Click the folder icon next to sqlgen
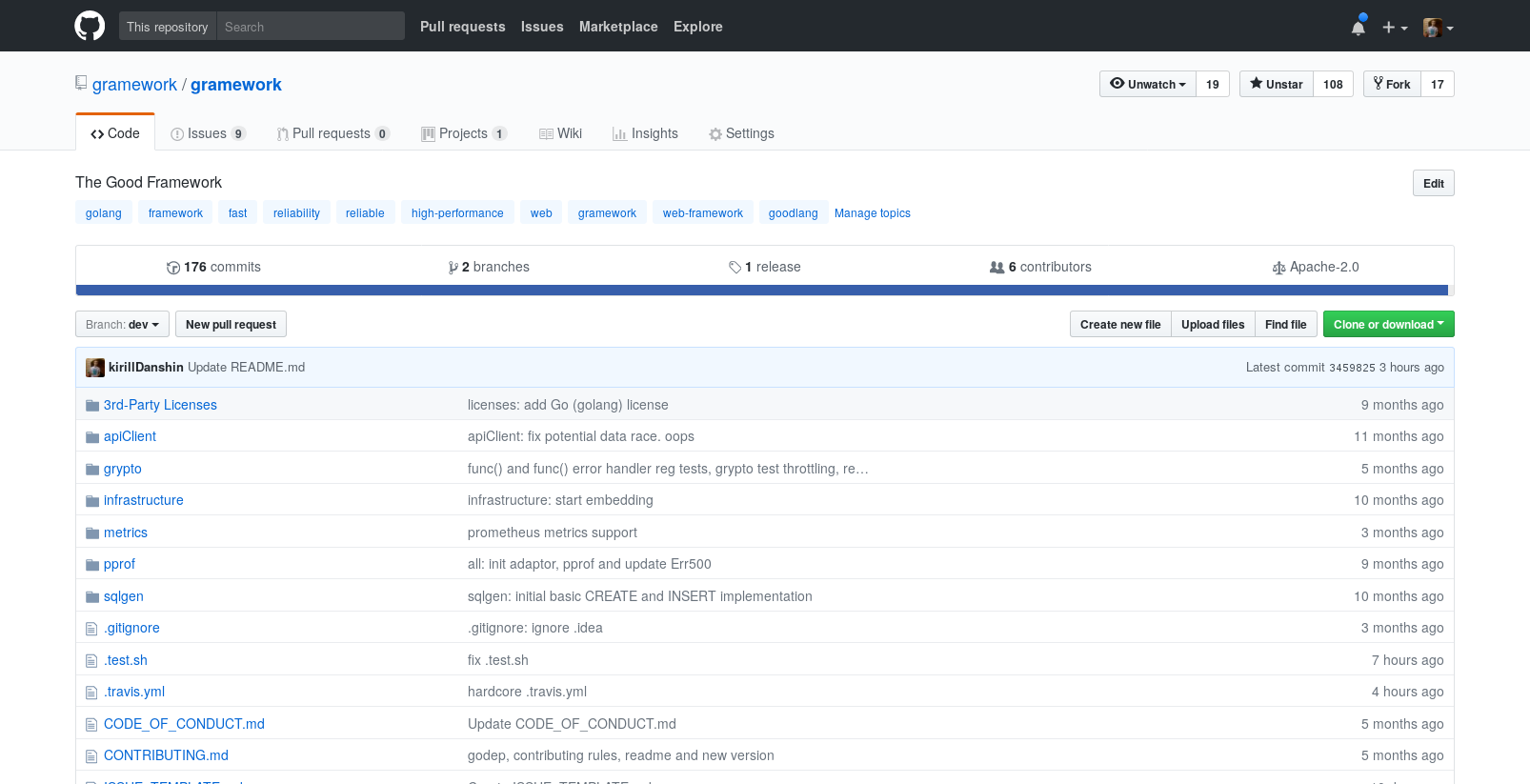This screenshot has width=1530, height=784. [92, 597]
